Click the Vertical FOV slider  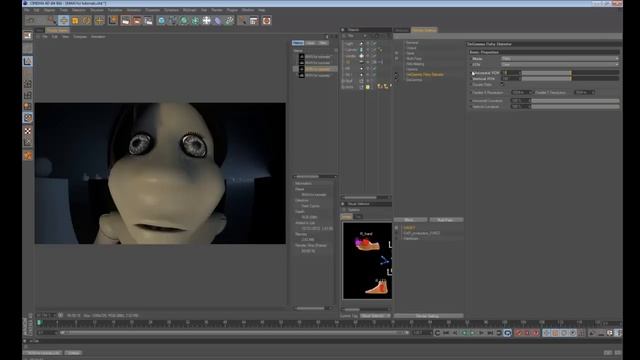tap(570, 78)
